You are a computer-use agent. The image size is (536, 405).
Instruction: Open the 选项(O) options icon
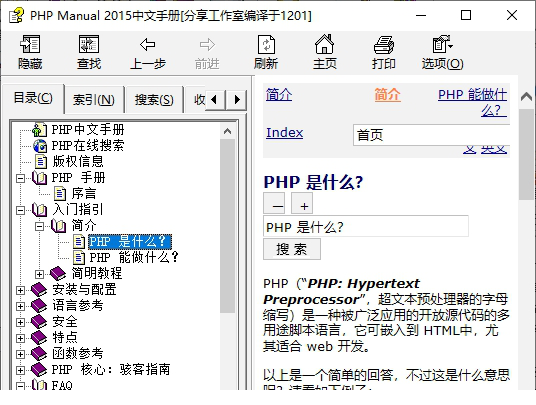coord(442,44)
